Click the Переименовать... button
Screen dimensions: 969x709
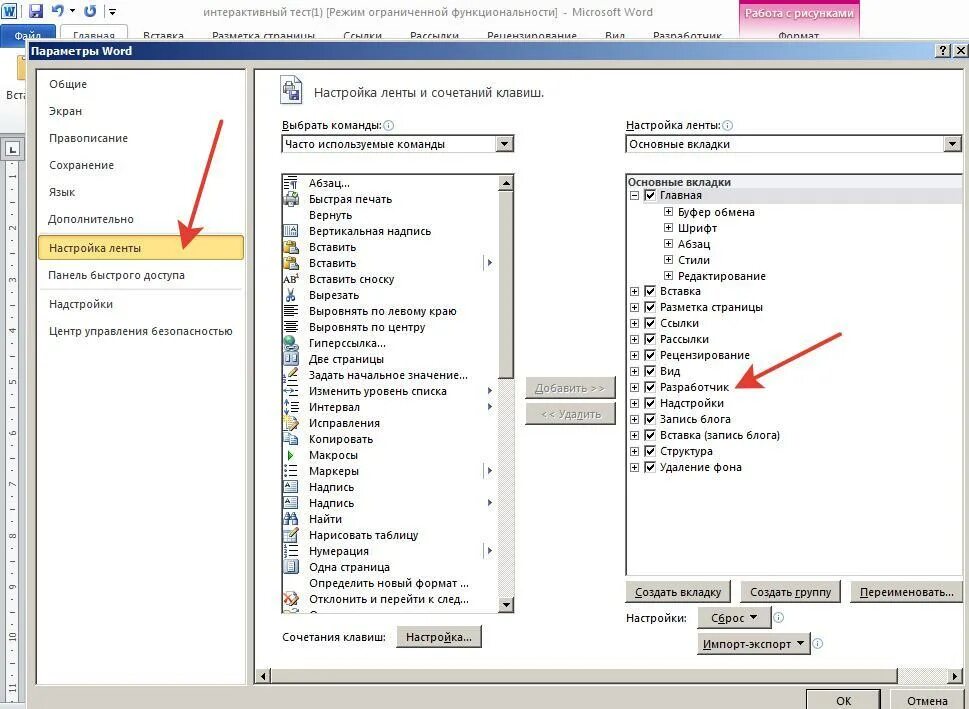(x=907, y=592)
